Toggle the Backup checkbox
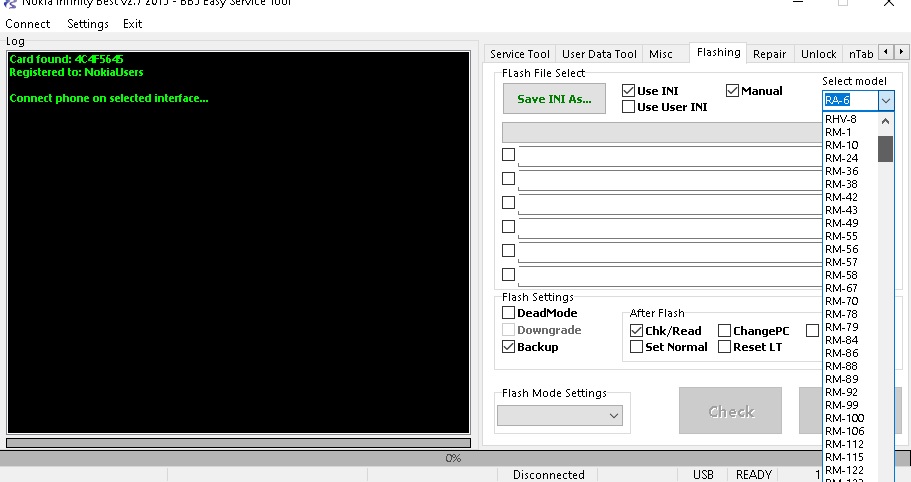This screenshot has width=911, height=482. pos(508,347)
